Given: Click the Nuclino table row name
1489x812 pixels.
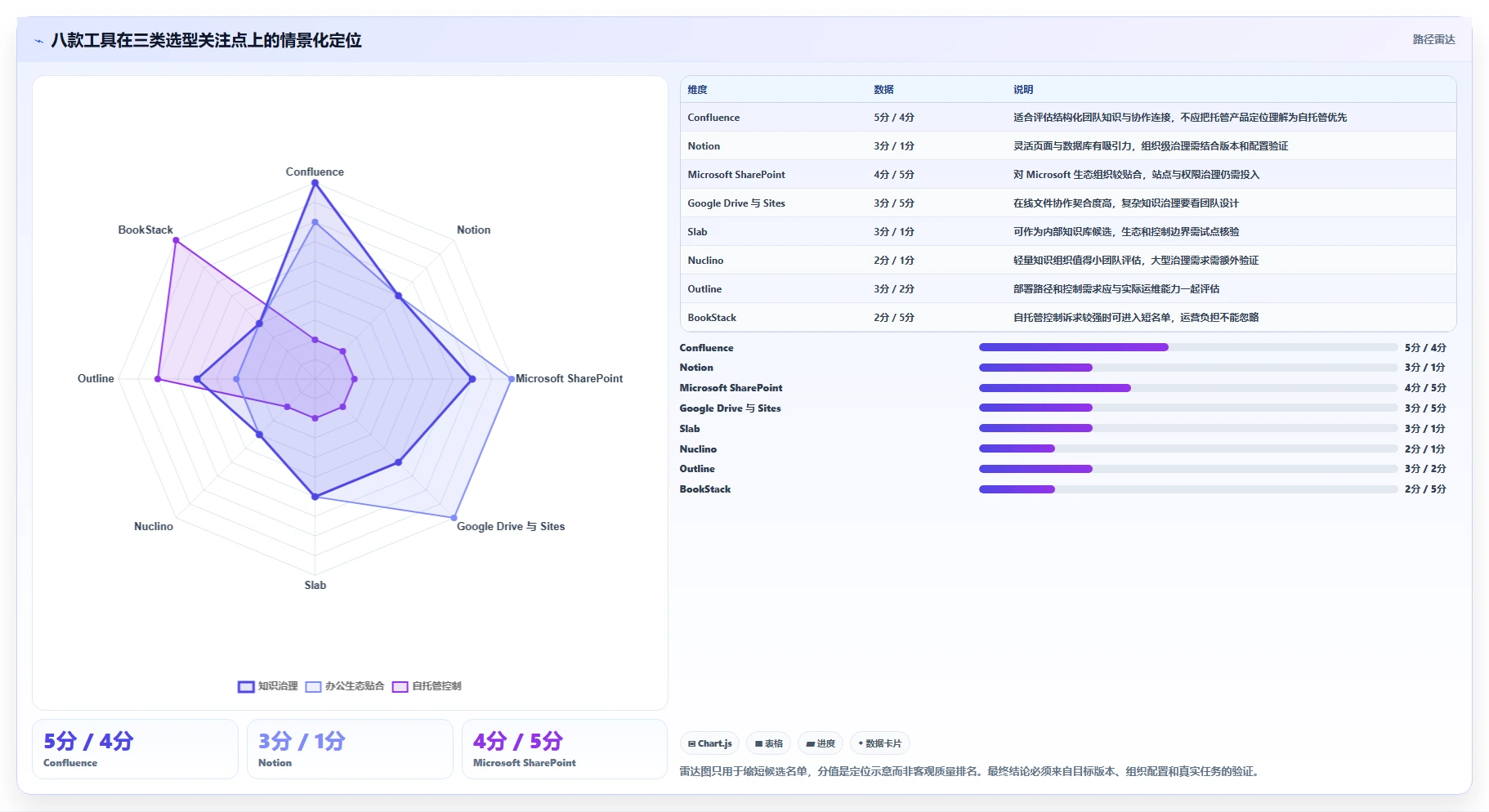Looking at the screenshot, I should click(x=705, y=261).
